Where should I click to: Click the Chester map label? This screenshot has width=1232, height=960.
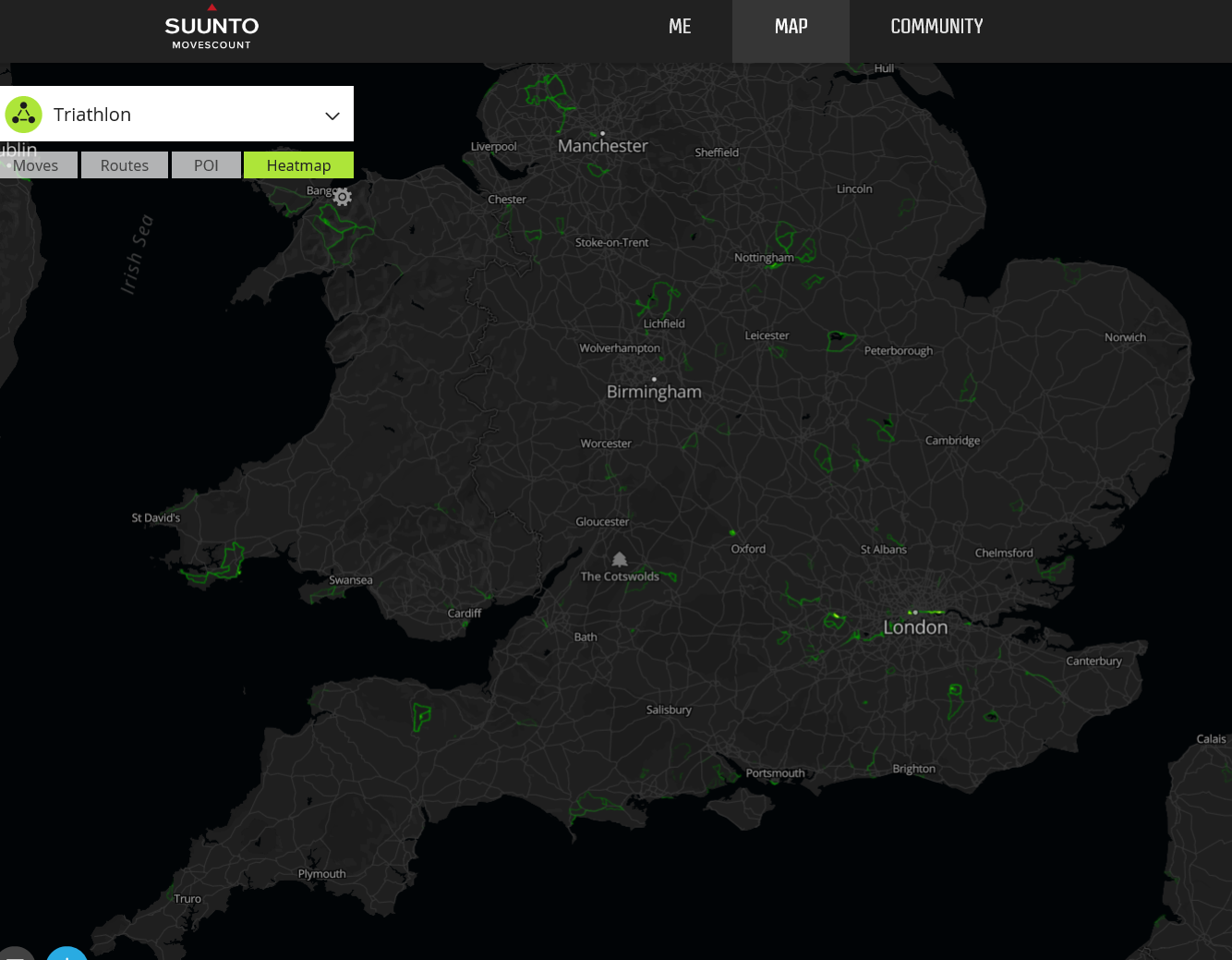(507, 200)
